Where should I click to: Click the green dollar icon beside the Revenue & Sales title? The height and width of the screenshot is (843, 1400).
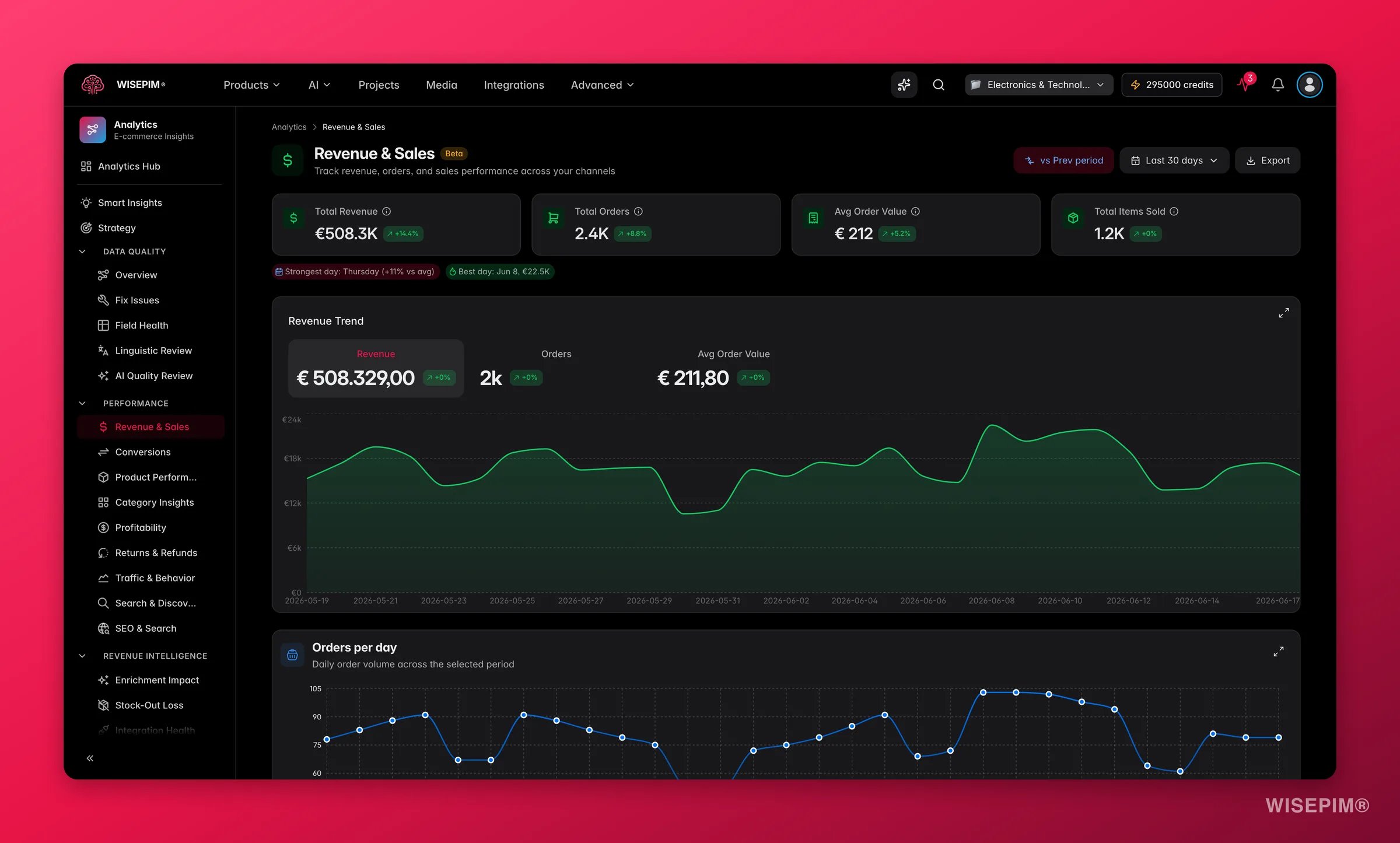288,160
